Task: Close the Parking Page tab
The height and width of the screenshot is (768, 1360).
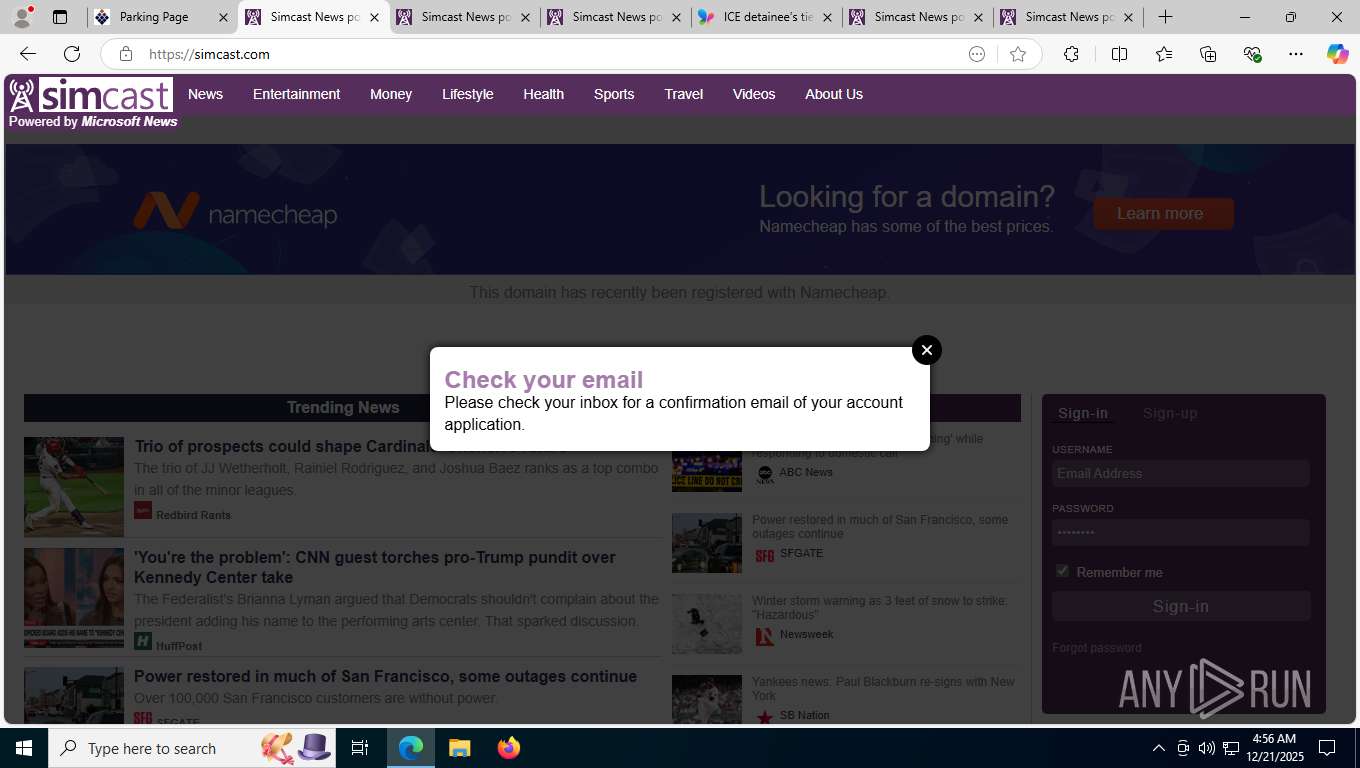Action: (x=223, y=17)
